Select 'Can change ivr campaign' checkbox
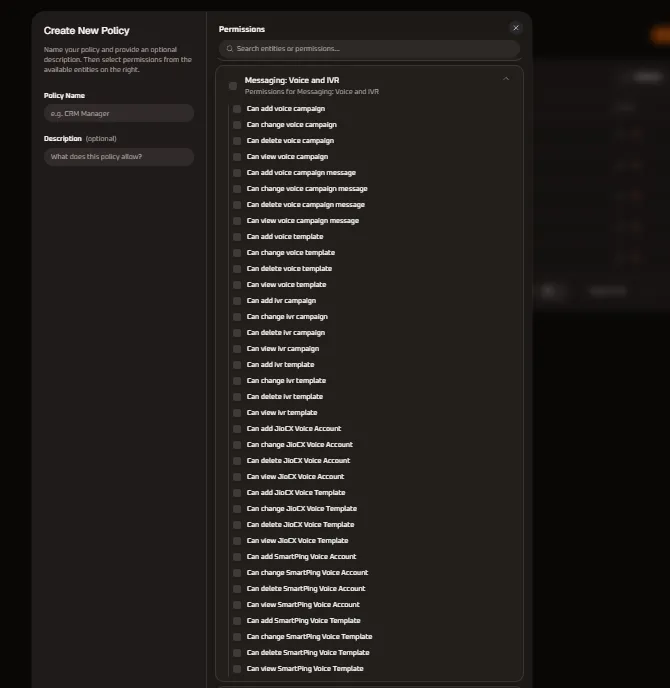670x688 pixels. click(237, 317)
